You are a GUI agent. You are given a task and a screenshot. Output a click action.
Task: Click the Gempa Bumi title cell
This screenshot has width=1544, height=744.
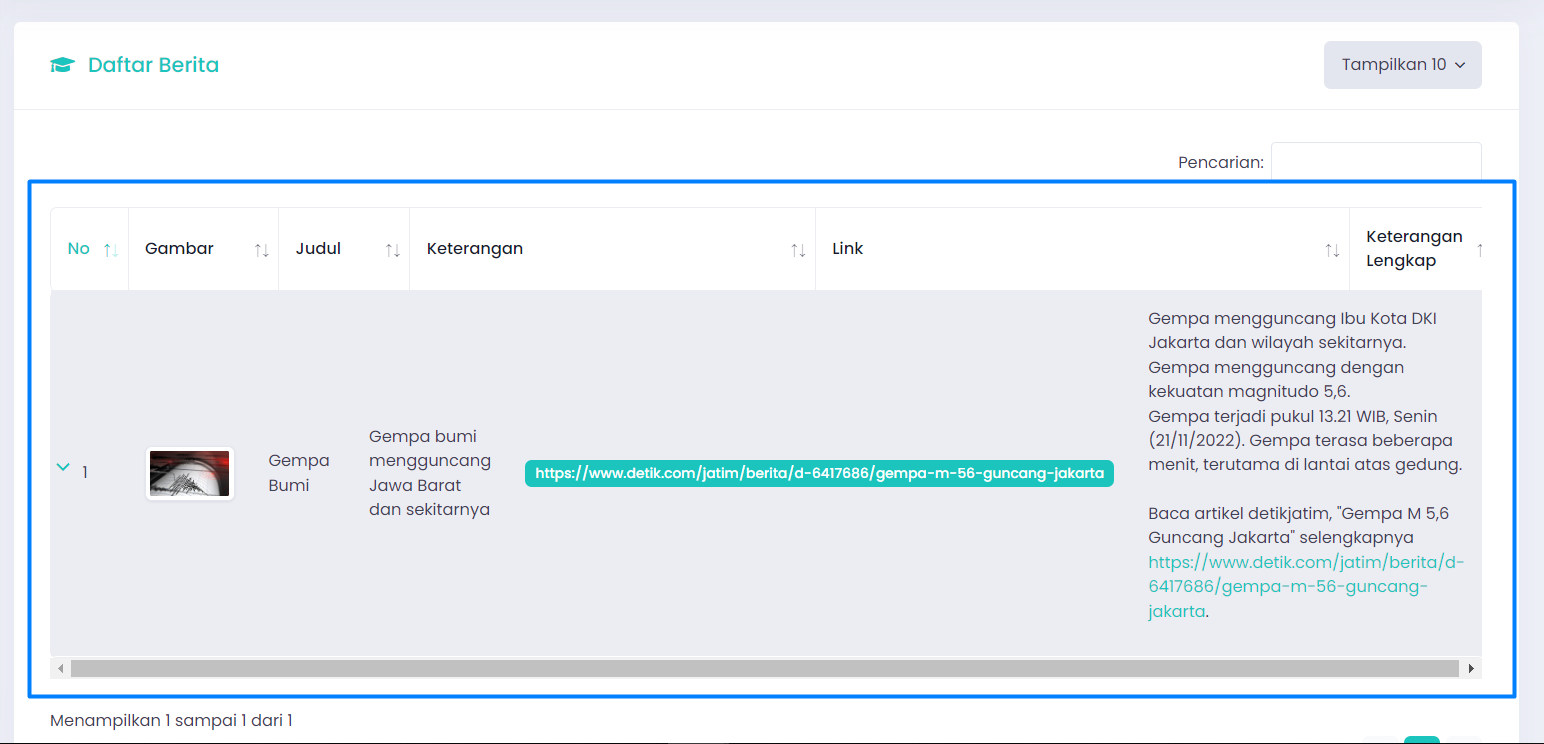[x=299, y=473]
